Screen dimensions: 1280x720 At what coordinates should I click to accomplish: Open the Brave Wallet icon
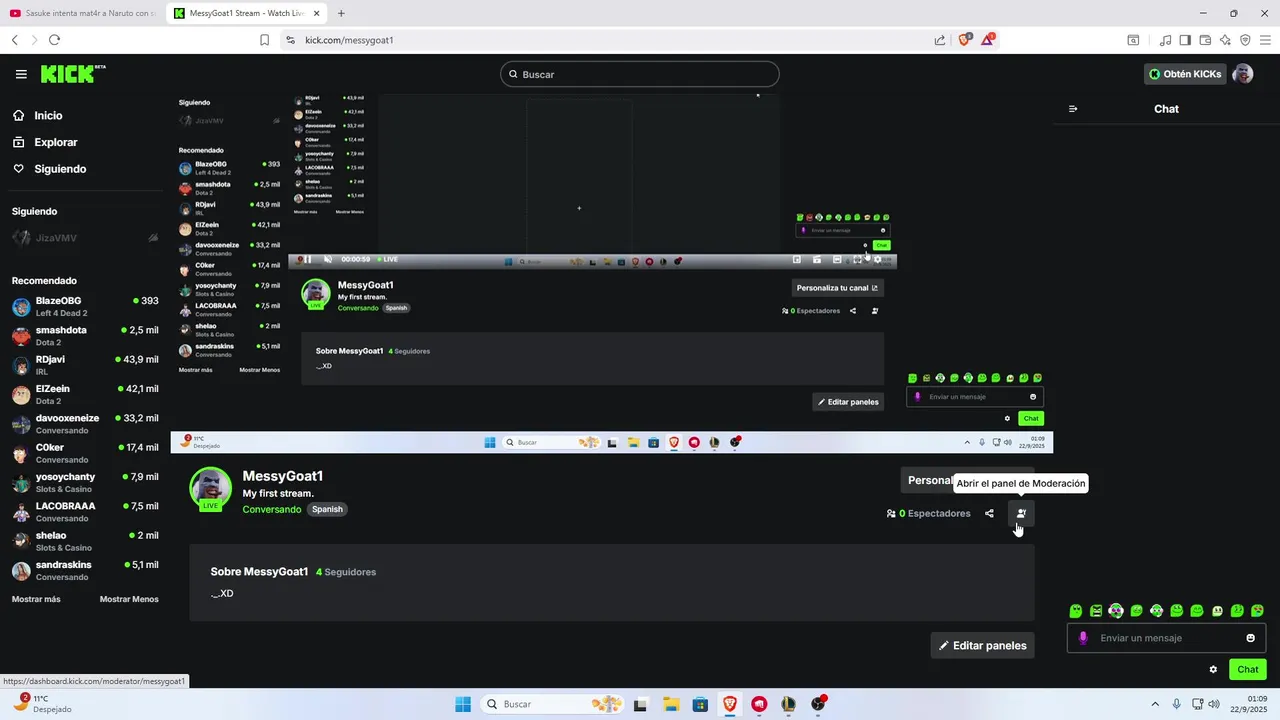pyautogui.click(x=1205, y=40)
